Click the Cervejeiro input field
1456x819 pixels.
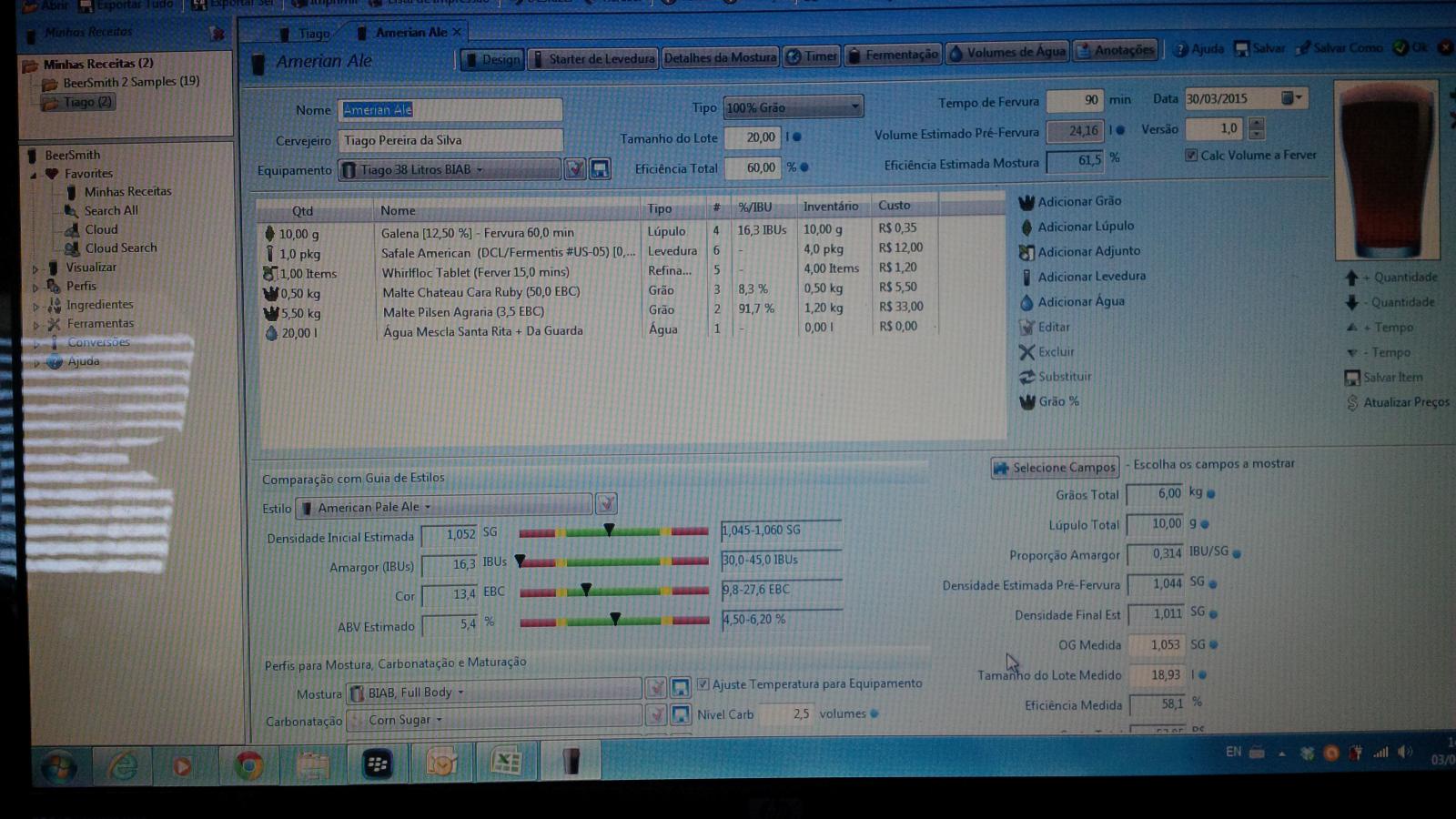pos(450,140)
